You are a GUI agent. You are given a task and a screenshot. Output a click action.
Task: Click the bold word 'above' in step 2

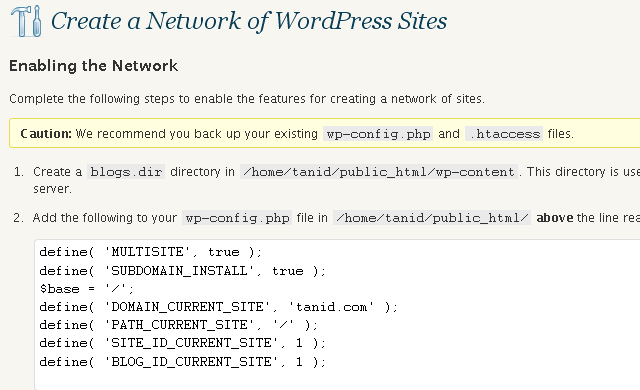coord(555,218)
